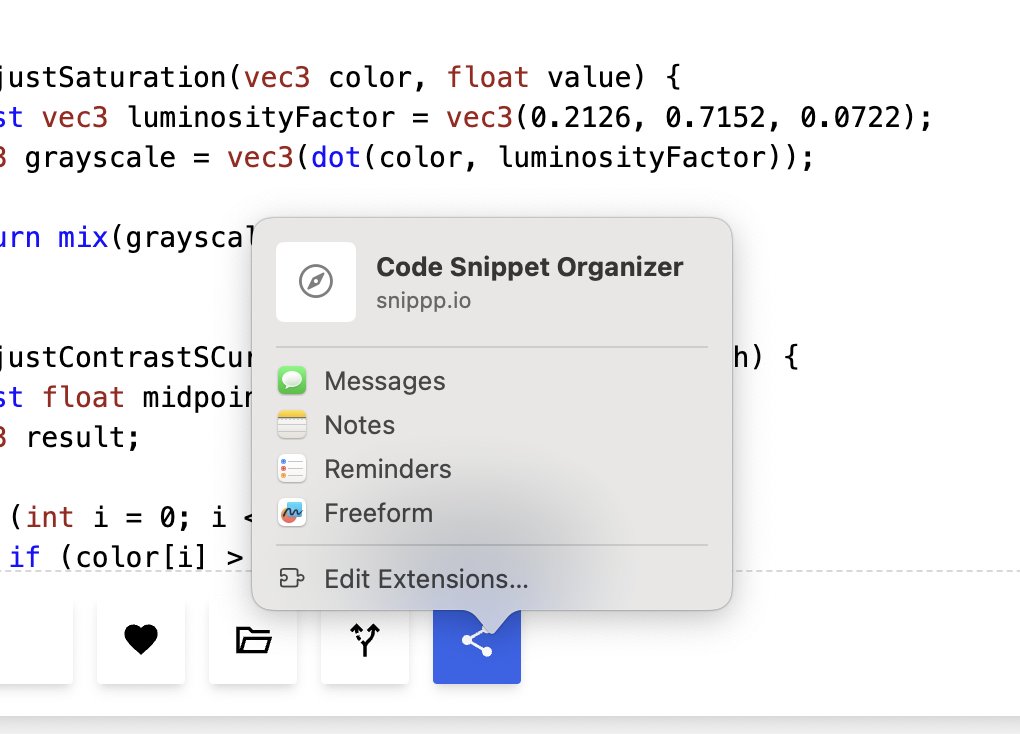Click the value 0.2126 in code
Image resolution: width=1020 pixels, height=734 pixels.
580,118
